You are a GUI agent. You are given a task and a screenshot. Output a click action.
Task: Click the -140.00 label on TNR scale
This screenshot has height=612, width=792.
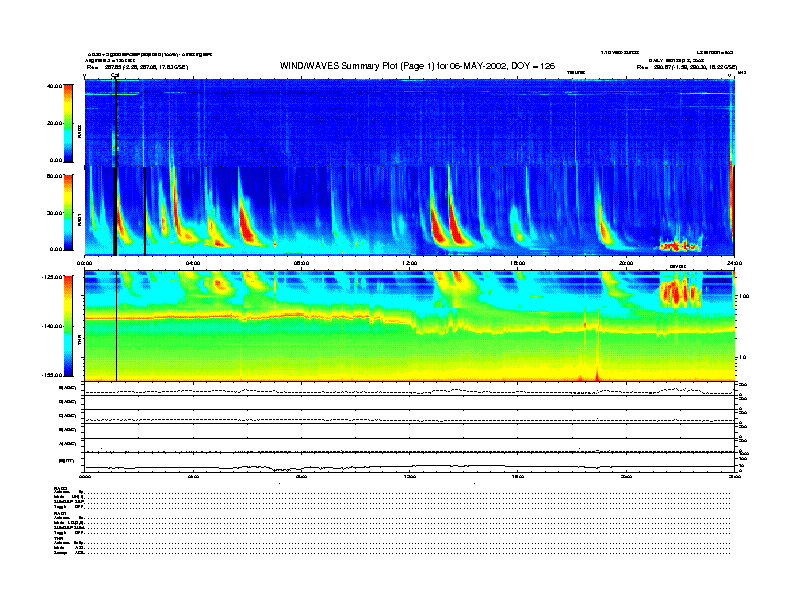[50, 326]
